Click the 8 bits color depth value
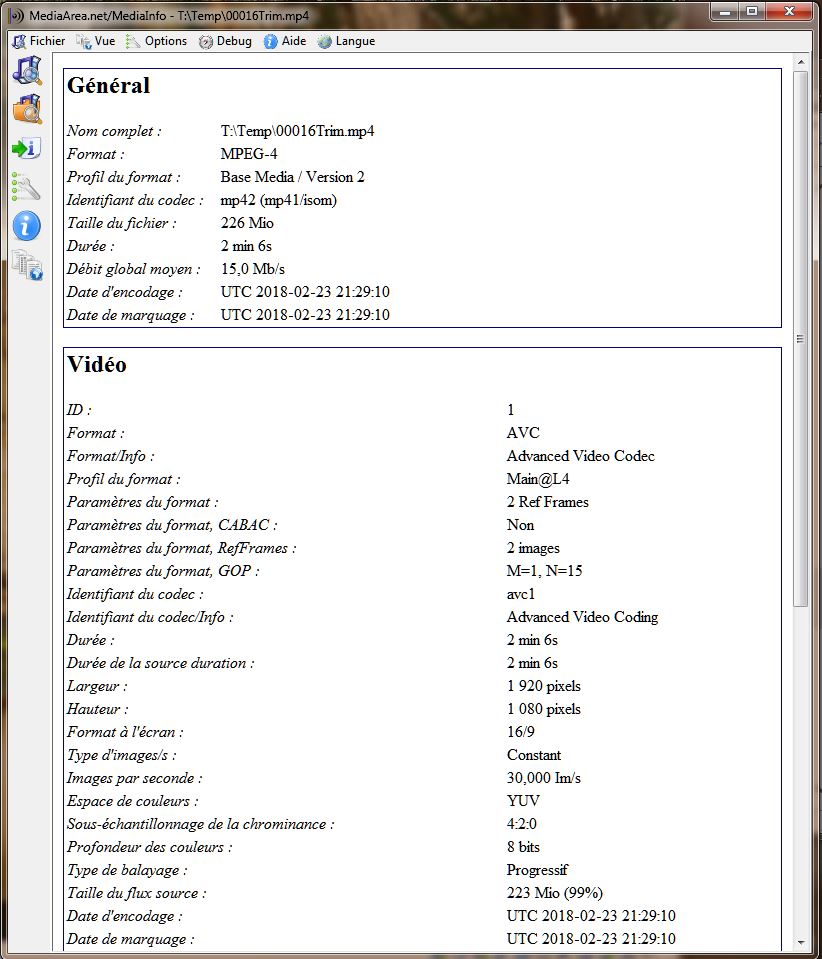 523,847
